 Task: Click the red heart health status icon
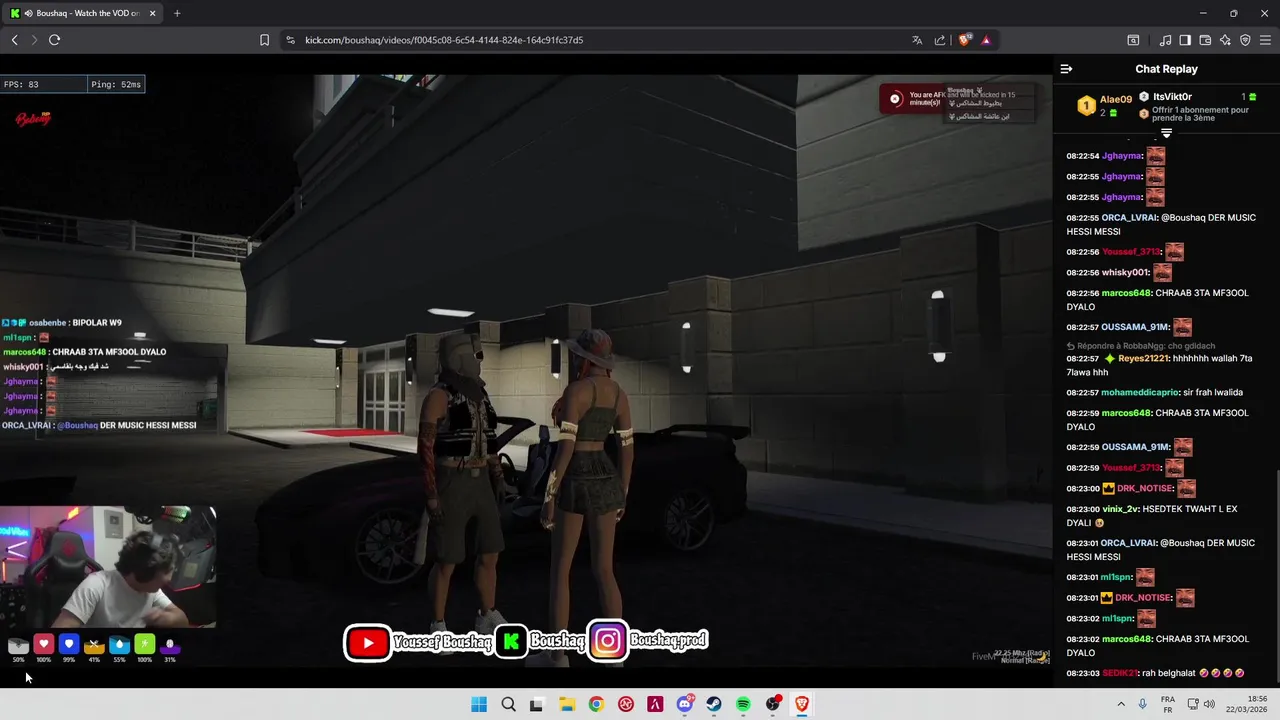tap(43, 644)
